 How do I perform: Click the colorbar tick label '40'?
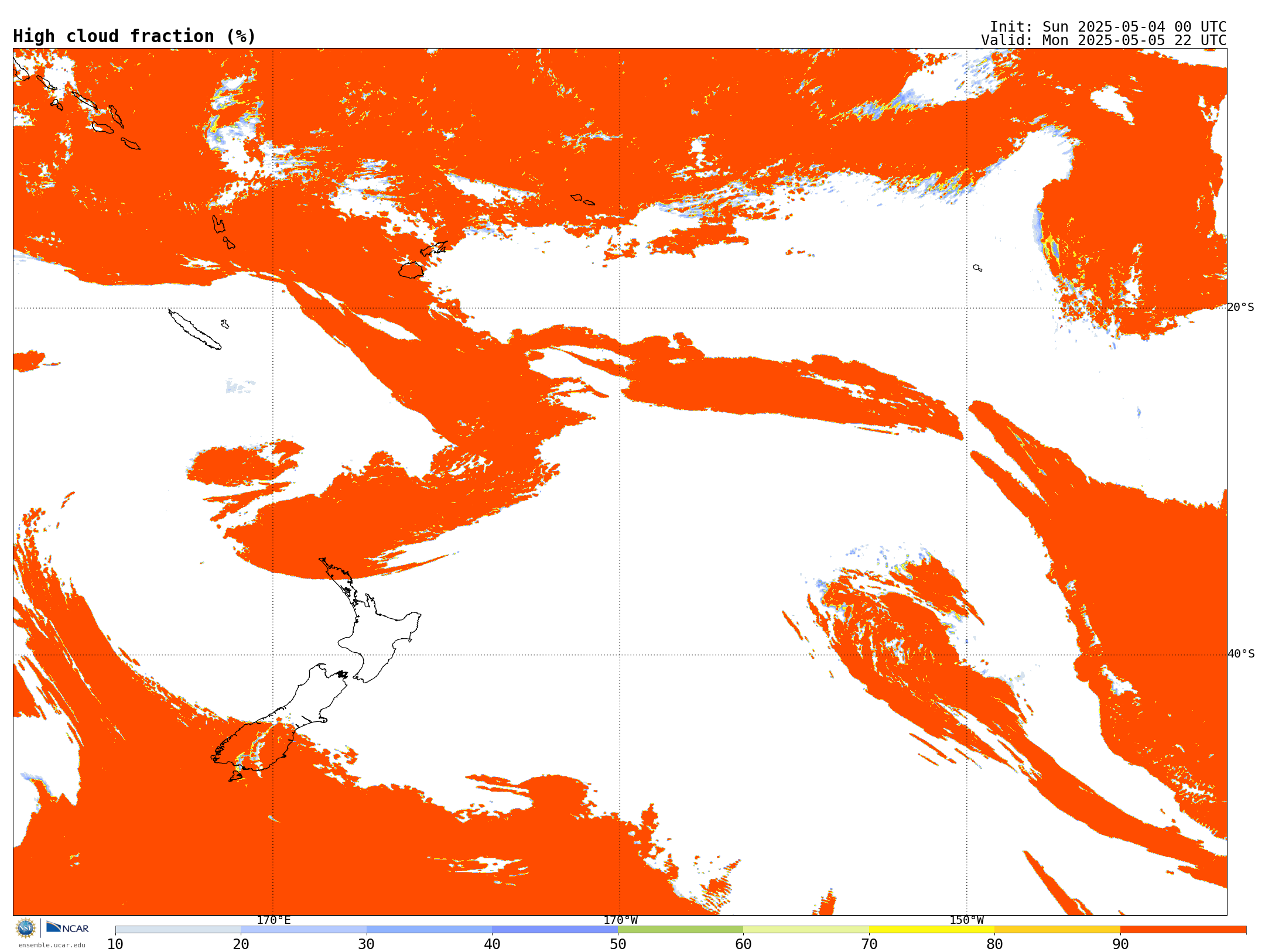click(x=492, y=944)
